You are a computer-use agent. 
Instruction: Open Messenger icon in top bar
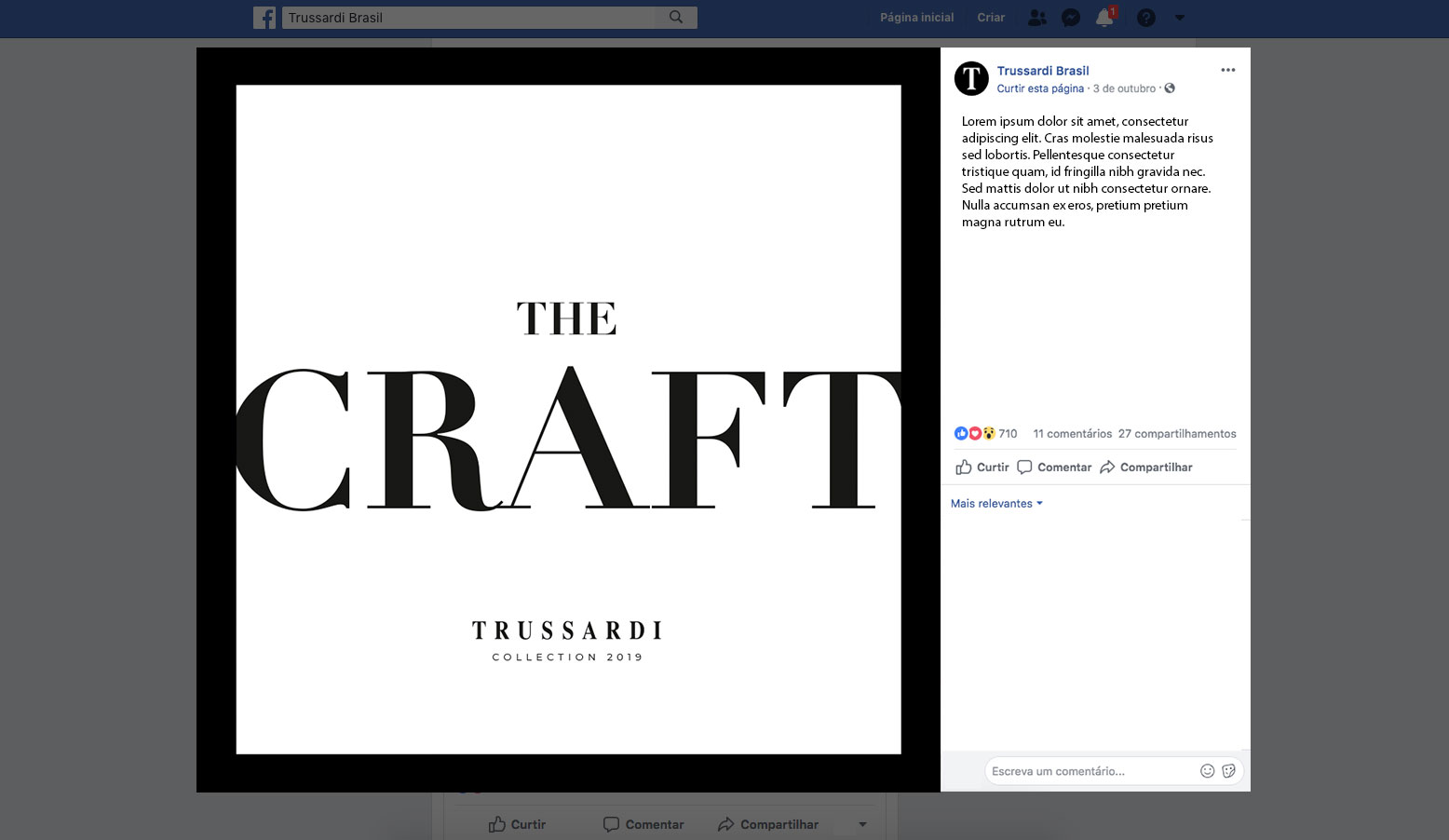(x=1071, y=18)
